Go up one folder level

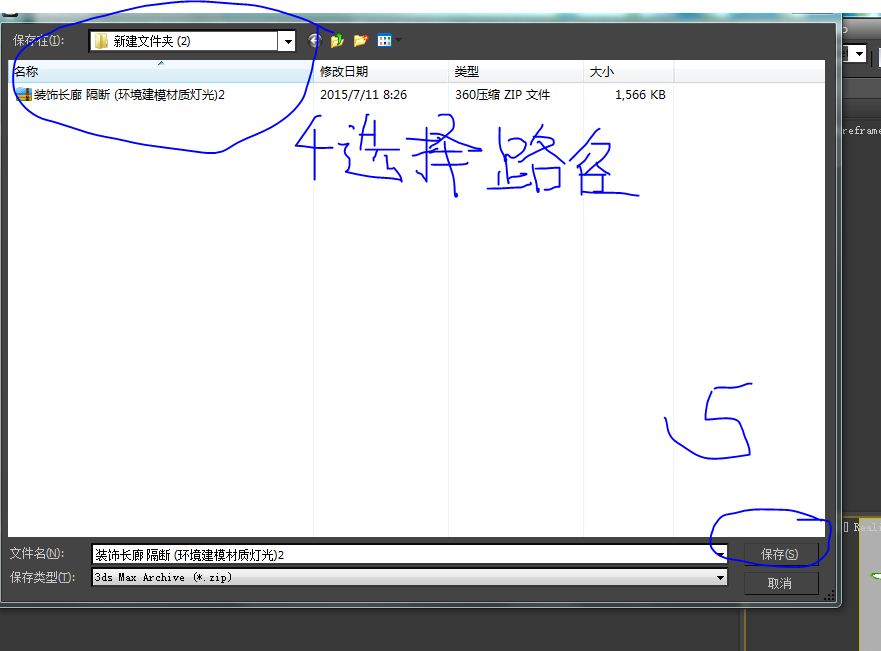pos(337,40)
